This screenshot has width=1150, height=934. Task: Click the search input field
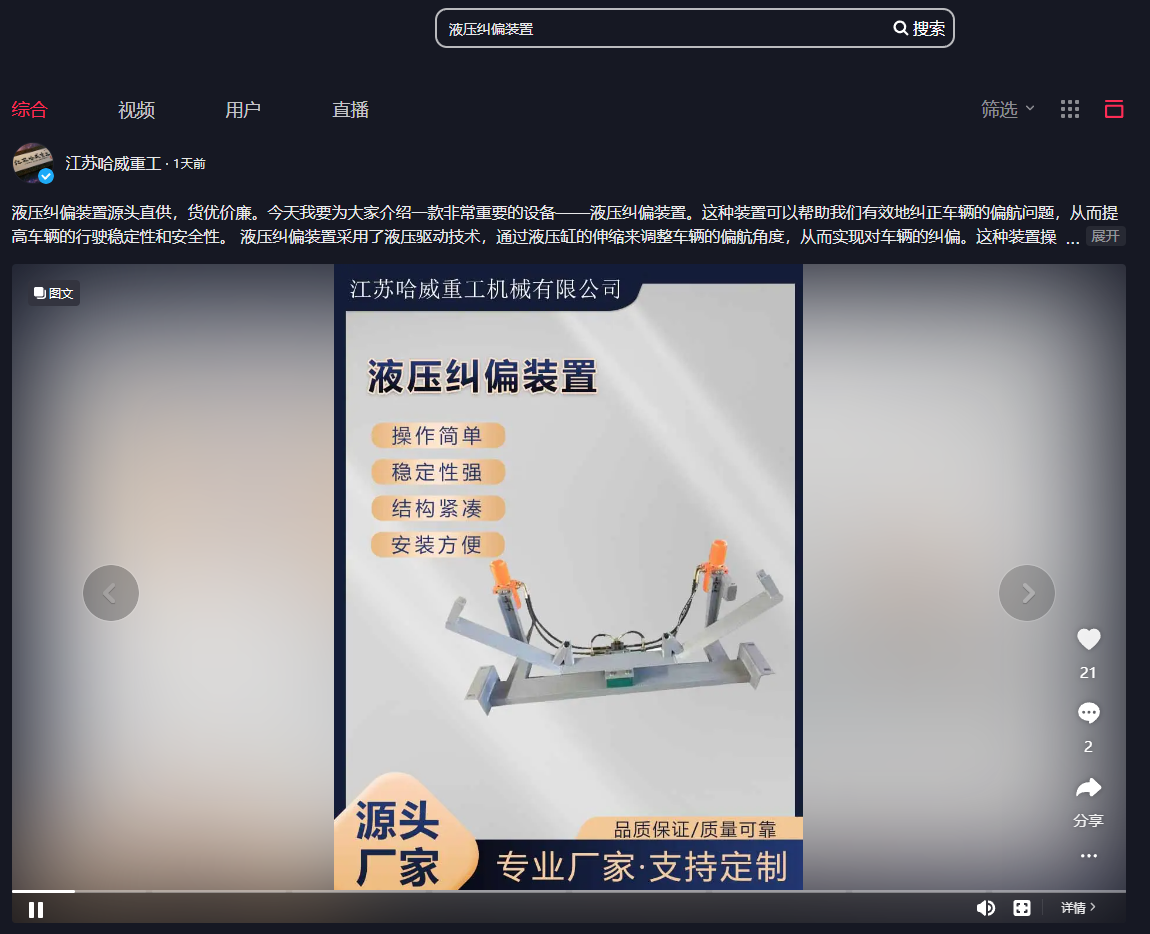click(x=660, y=29)
